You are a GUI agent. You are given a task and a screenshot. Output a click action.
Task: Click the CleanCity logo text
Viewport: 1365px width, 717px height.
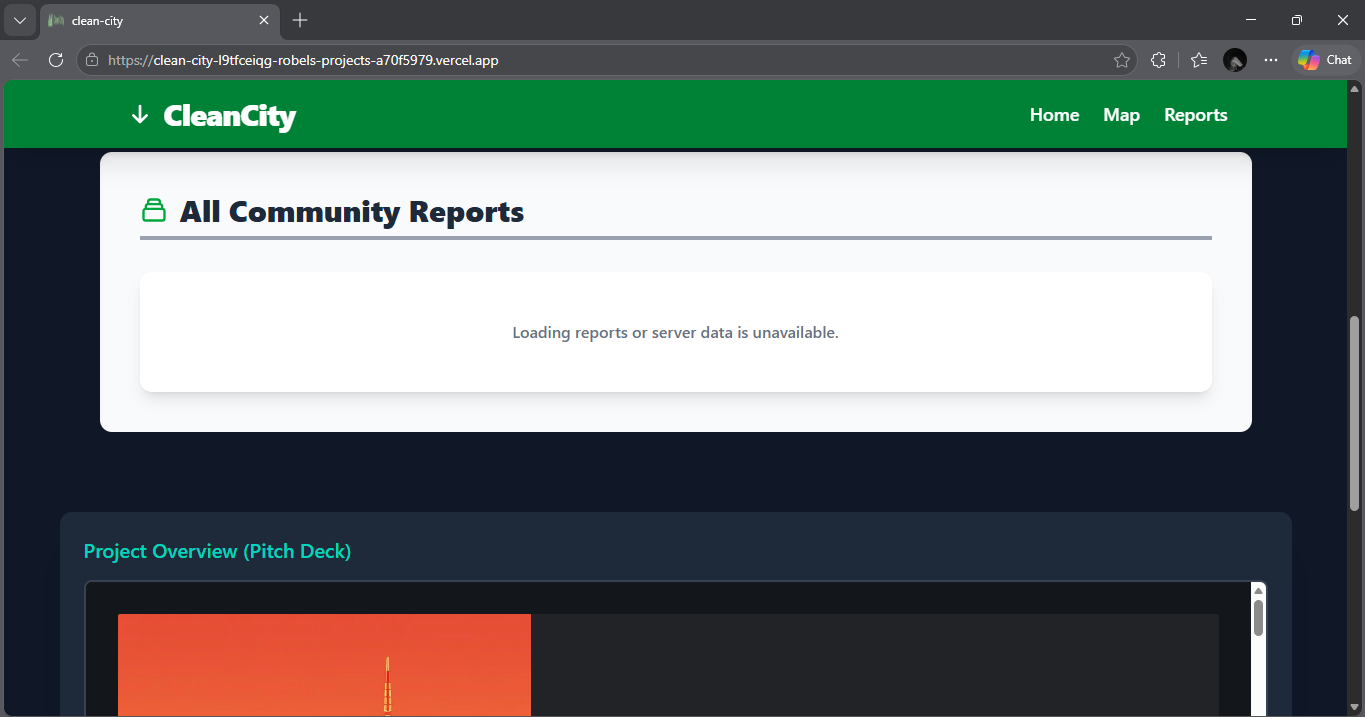tap(230, 116)
